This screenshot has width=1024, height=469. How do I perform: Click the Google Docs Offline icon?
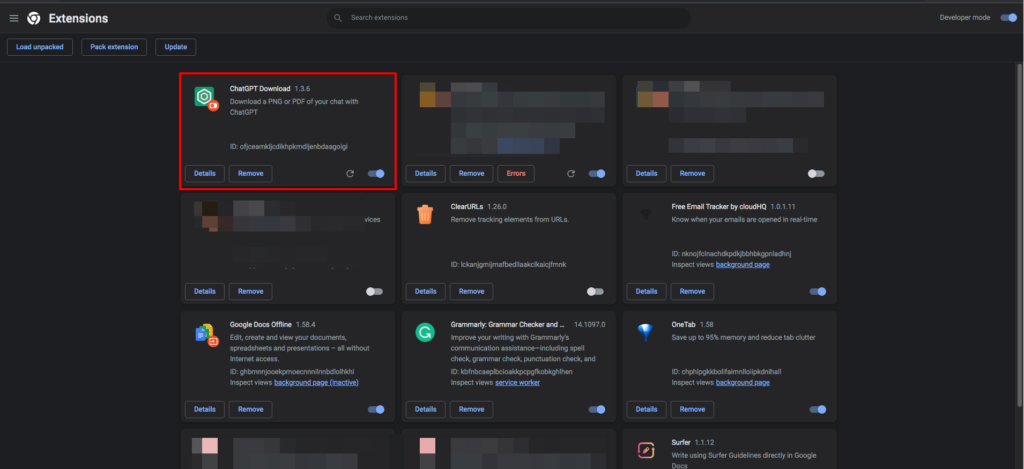tap(206, 334)
